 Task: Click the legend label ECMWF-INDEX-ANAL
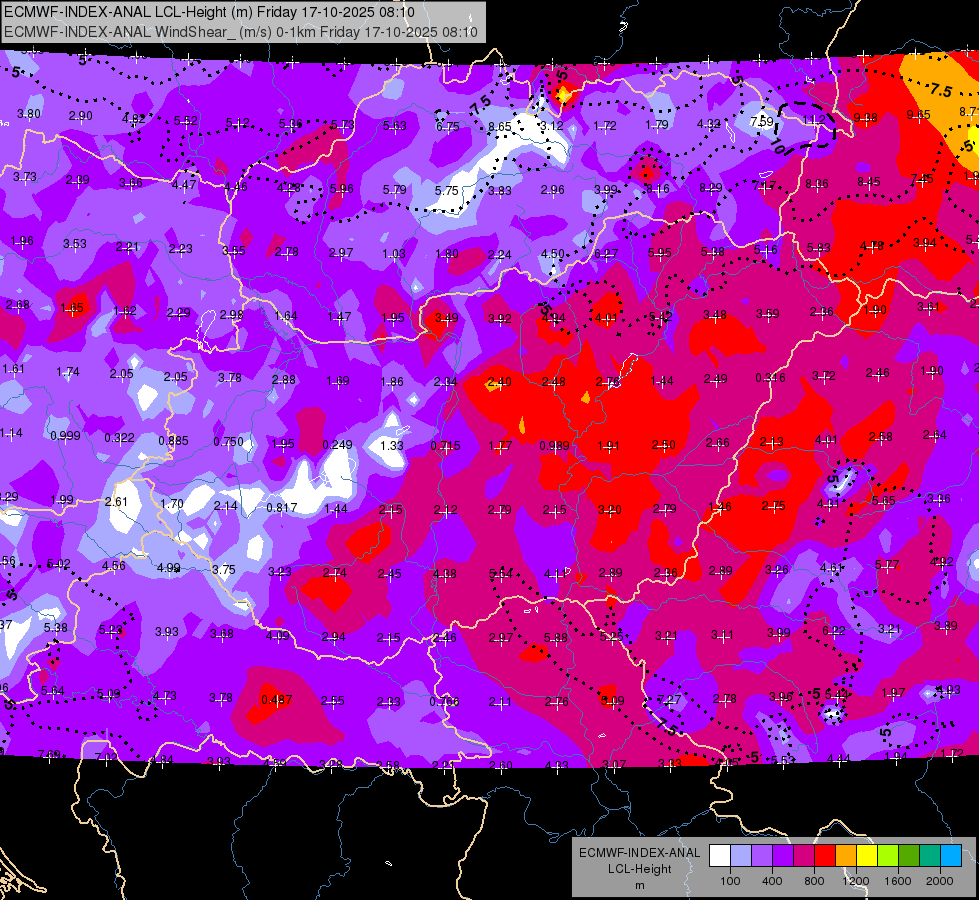pyautogui.click(x=639, y=853)
